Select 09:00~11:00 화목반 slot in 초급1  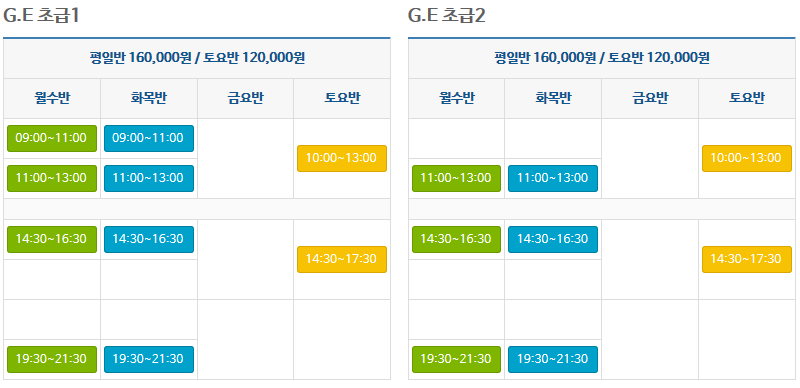pos(148,138)
